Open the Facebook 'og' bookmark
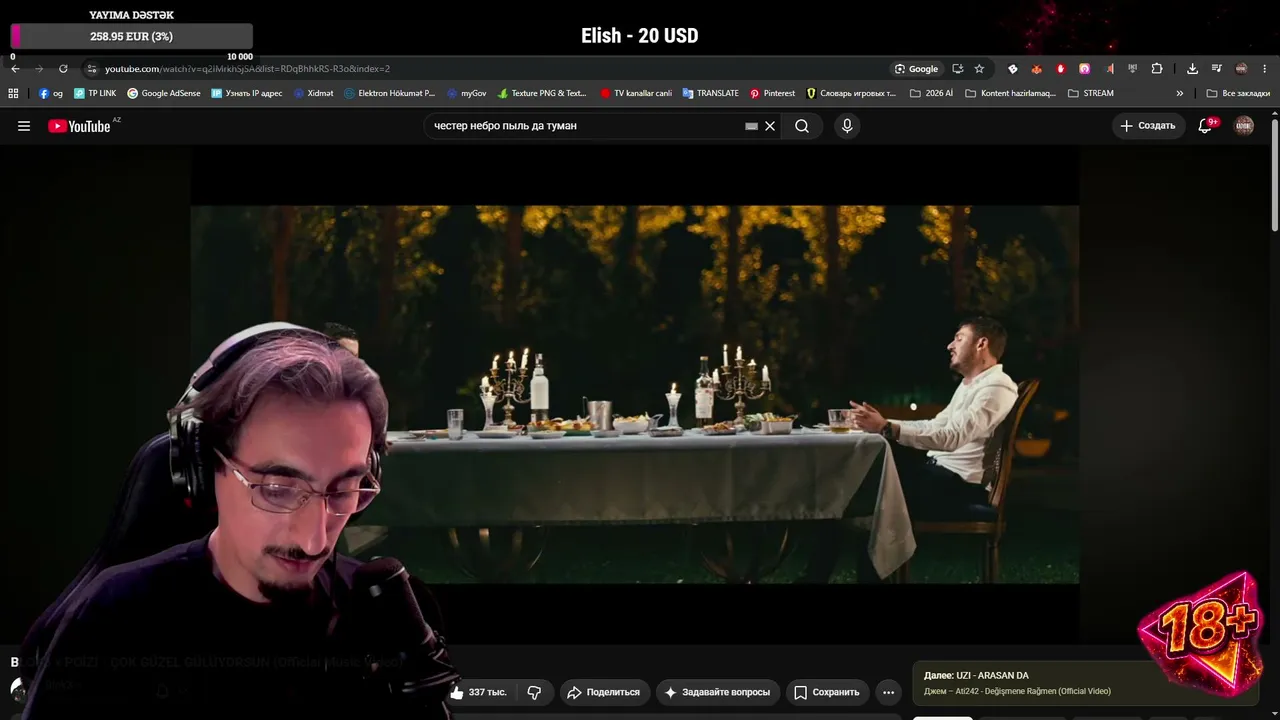This screenshot has width=1280, height=720. coord(51,93)
